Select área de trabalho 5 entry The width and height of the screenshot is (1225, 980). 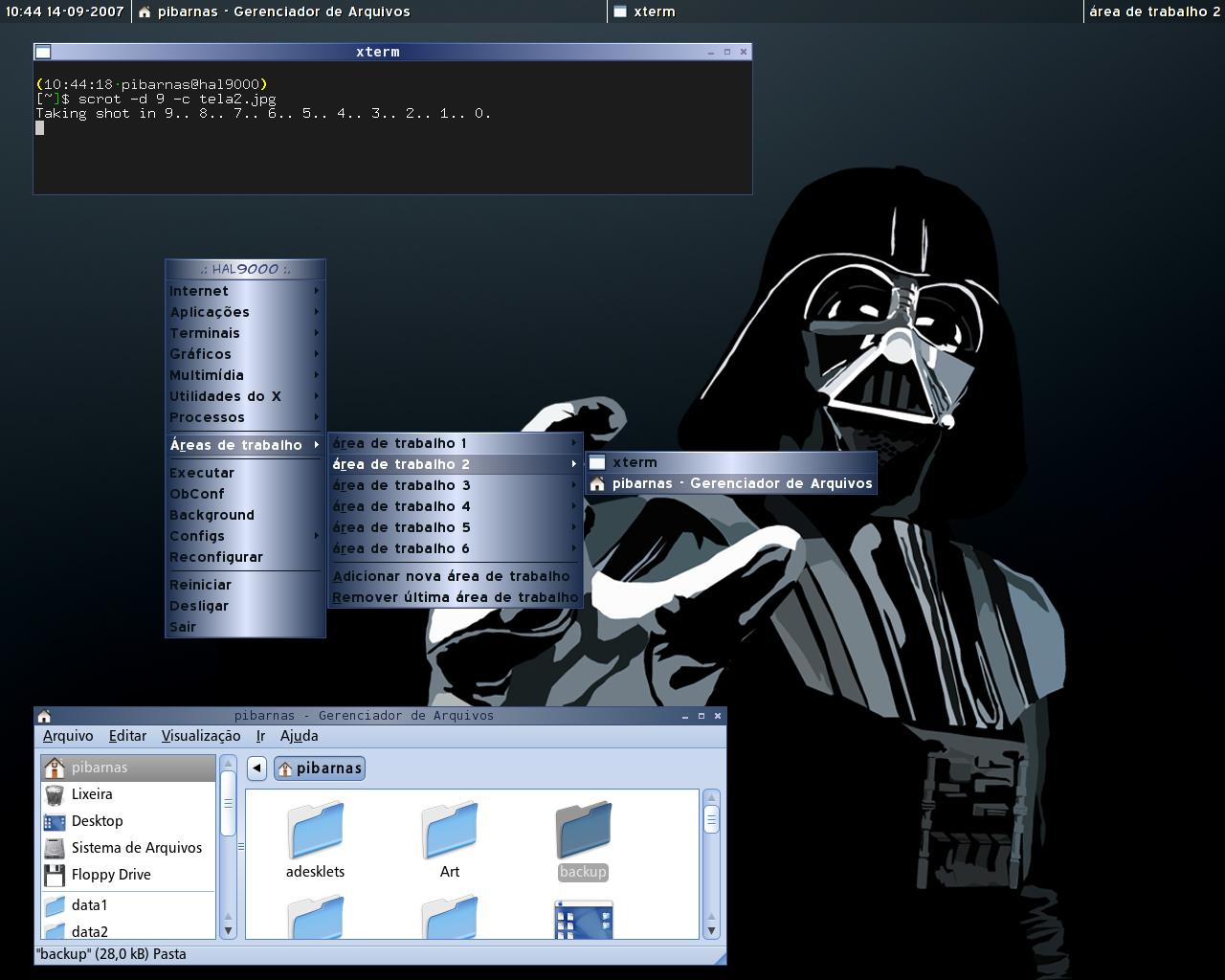[456, 527]
